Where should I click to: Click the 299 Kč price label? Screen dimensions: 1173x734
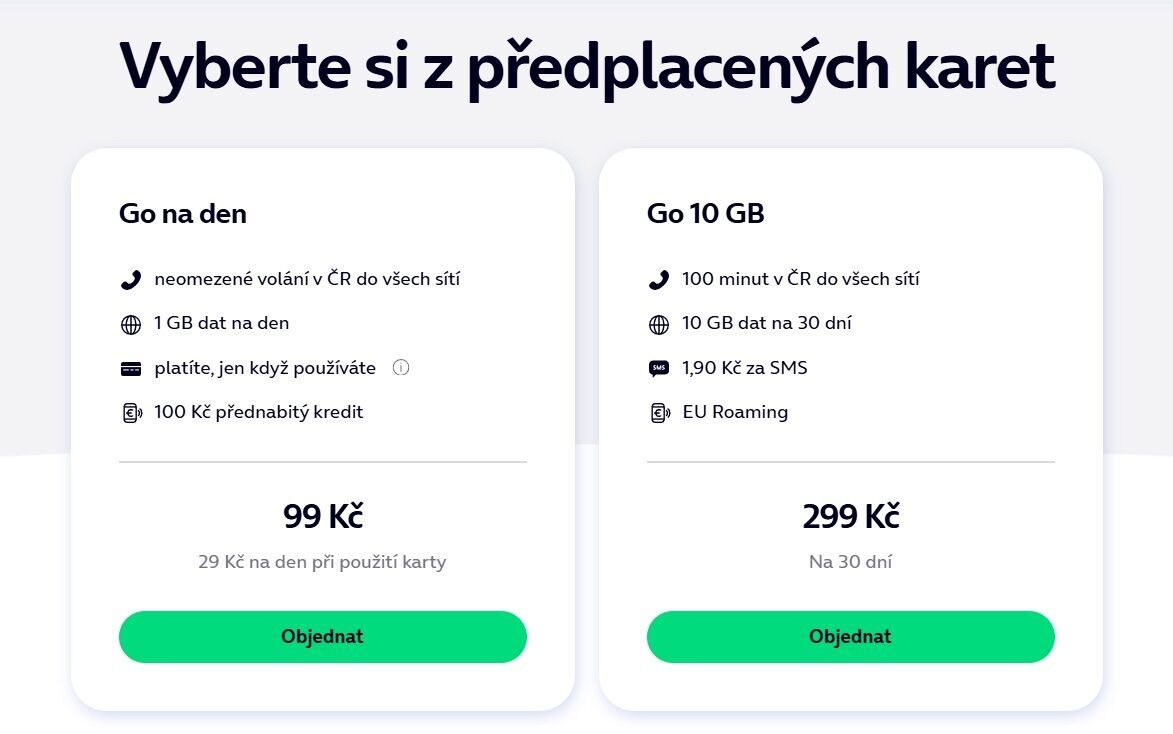(x=850, y=516)
